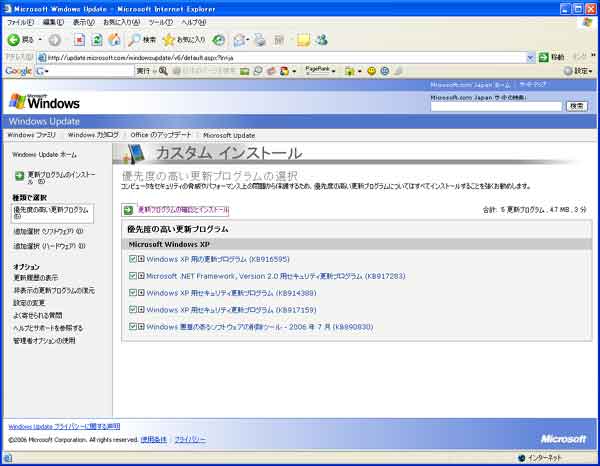
Task: Click the 設定の変更 option link
Action: 29,303
